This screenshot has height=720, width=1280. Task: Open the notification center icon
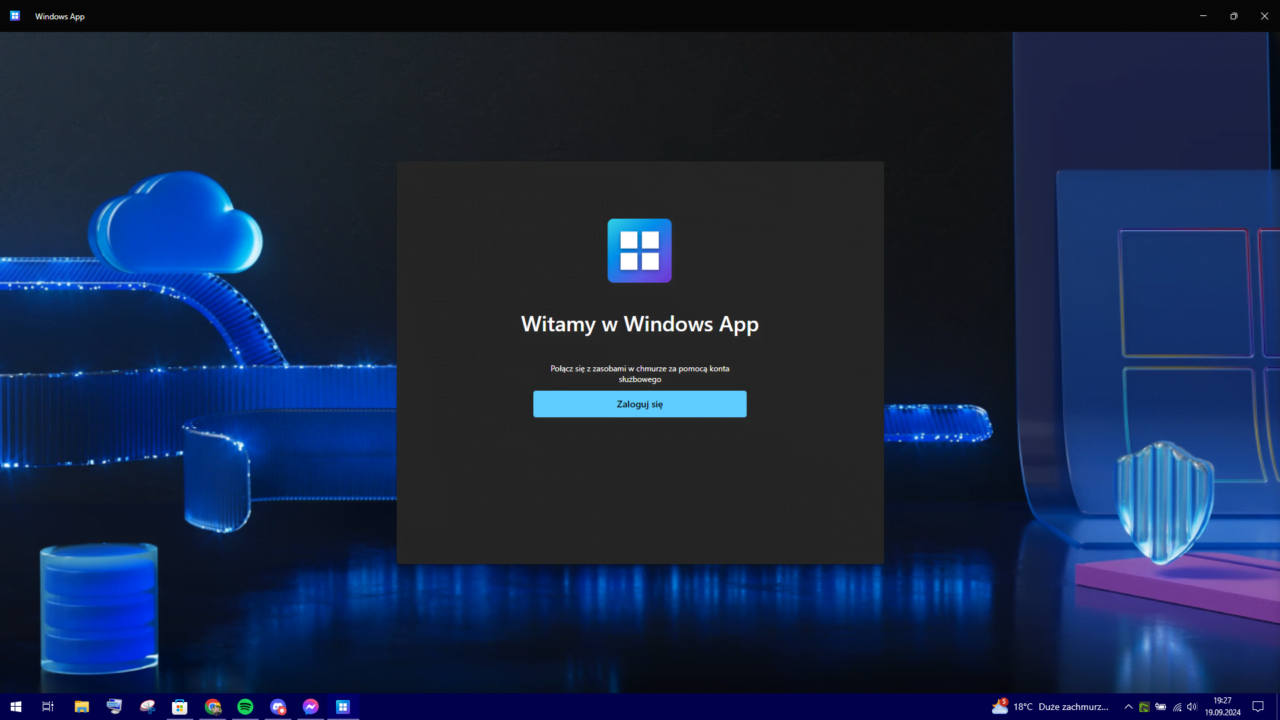click(x=1258, y=707)
